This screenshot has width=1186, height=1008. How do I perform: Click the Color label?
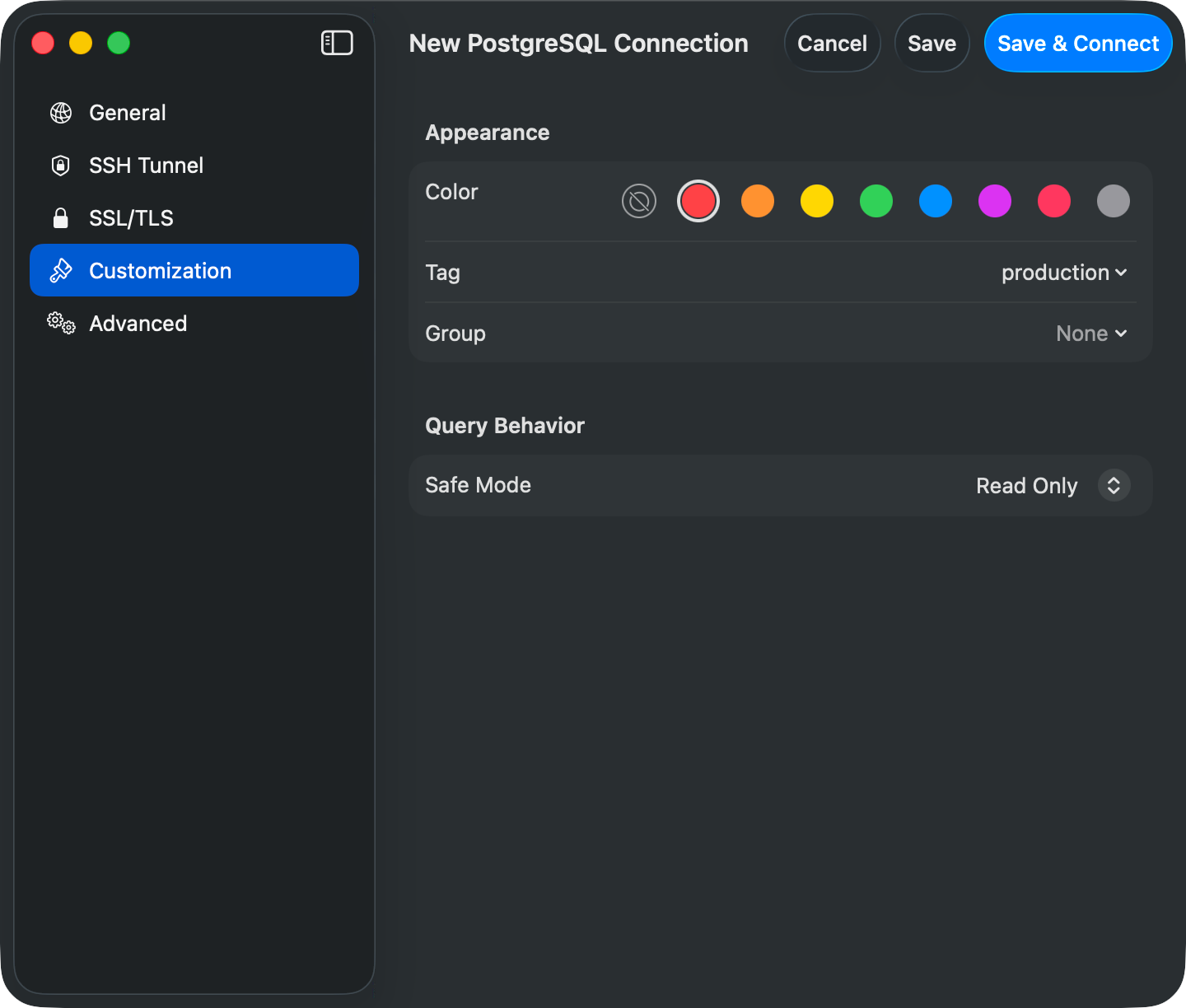(x=451, y=192)
